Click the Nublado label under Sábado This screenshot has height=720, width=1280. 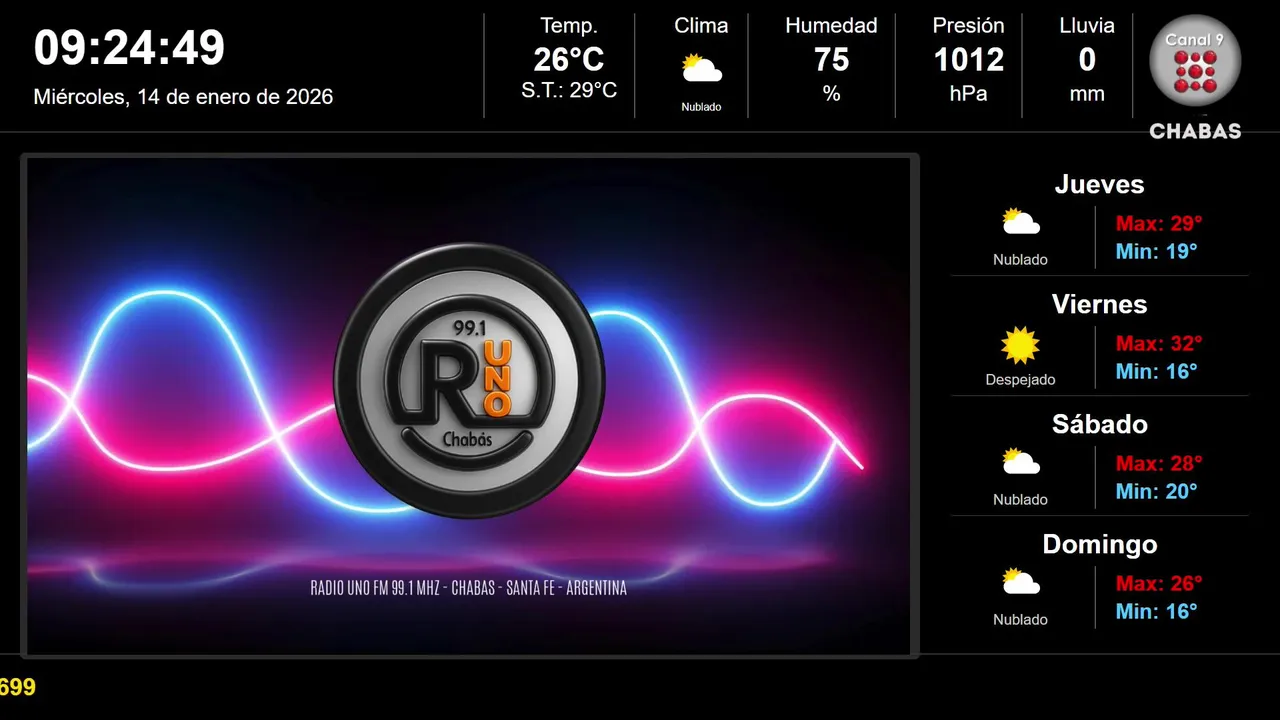pyautogui.click(x=1021, y=499)
